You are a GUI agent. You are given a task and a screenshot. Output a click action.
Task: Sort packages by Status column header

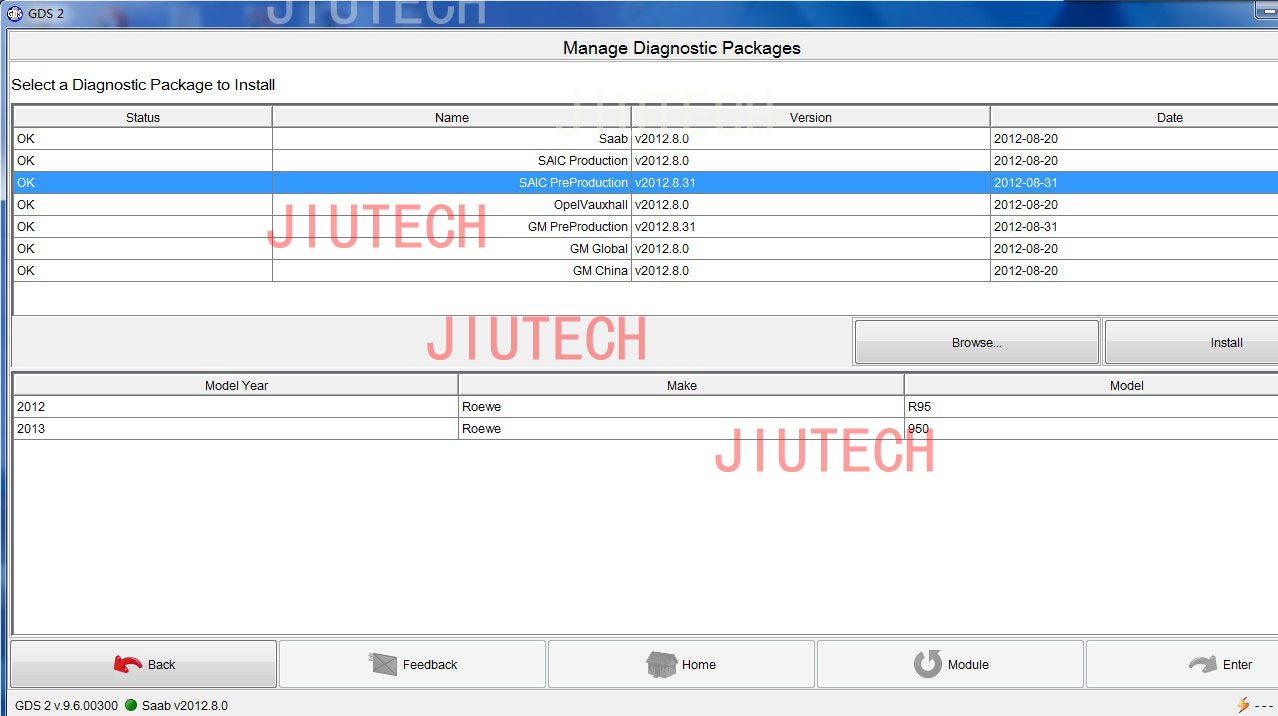tap(143, 117)
